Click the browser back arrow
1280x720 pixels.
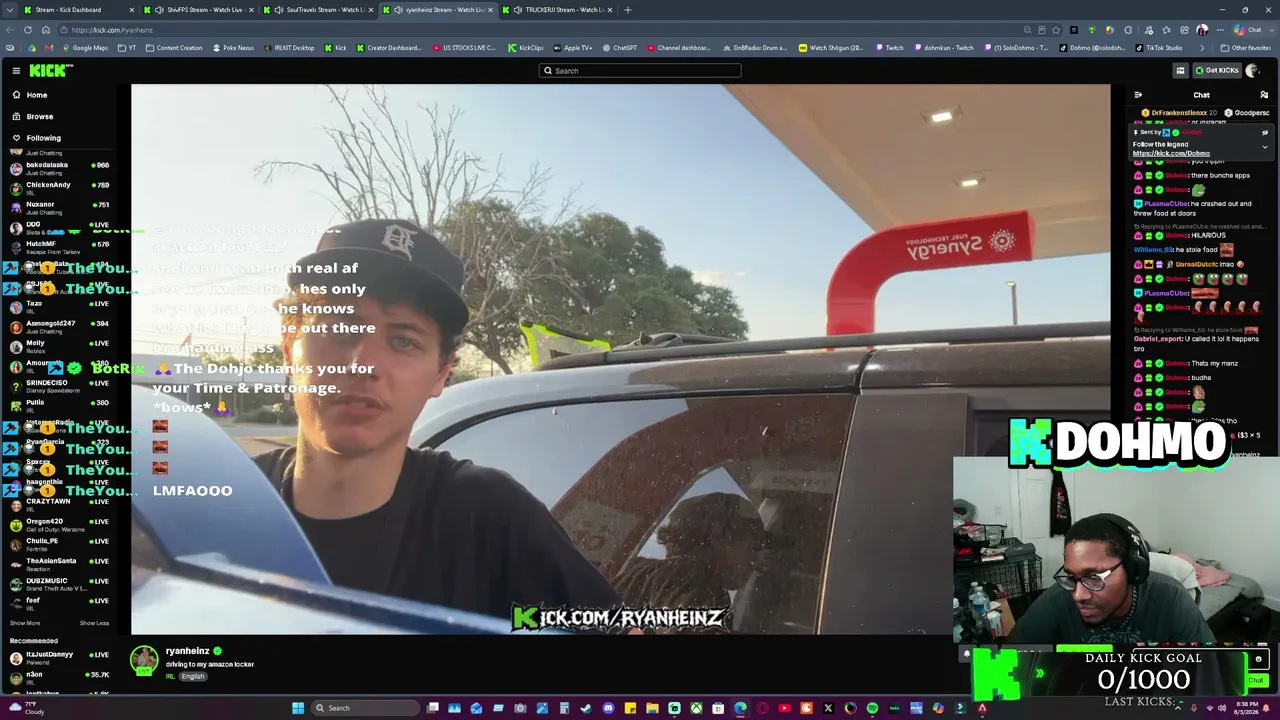10,30
